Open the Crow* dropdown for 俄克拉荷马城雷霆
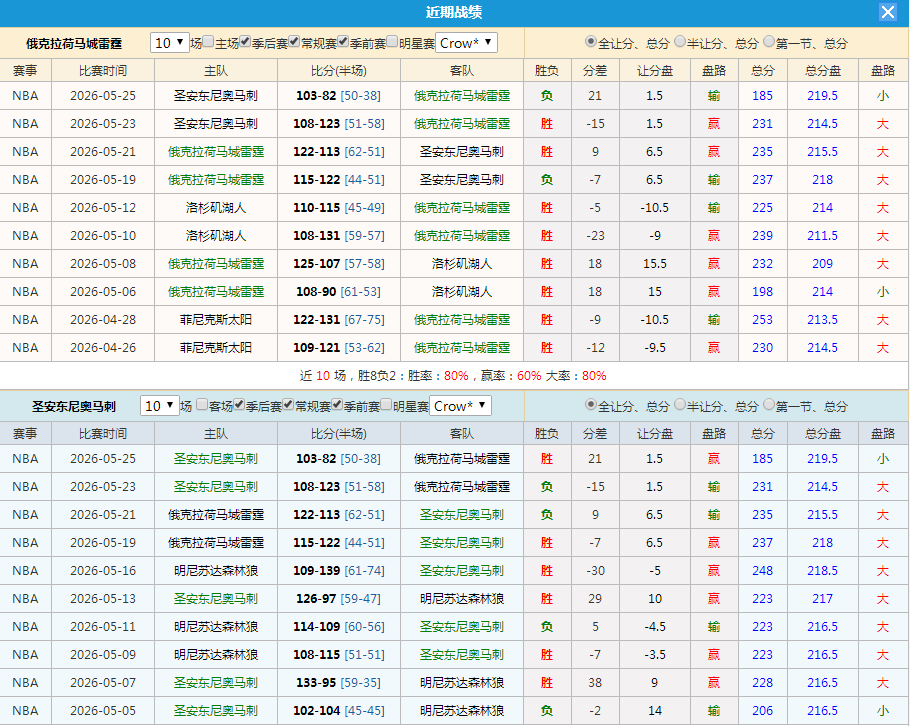 466,43
